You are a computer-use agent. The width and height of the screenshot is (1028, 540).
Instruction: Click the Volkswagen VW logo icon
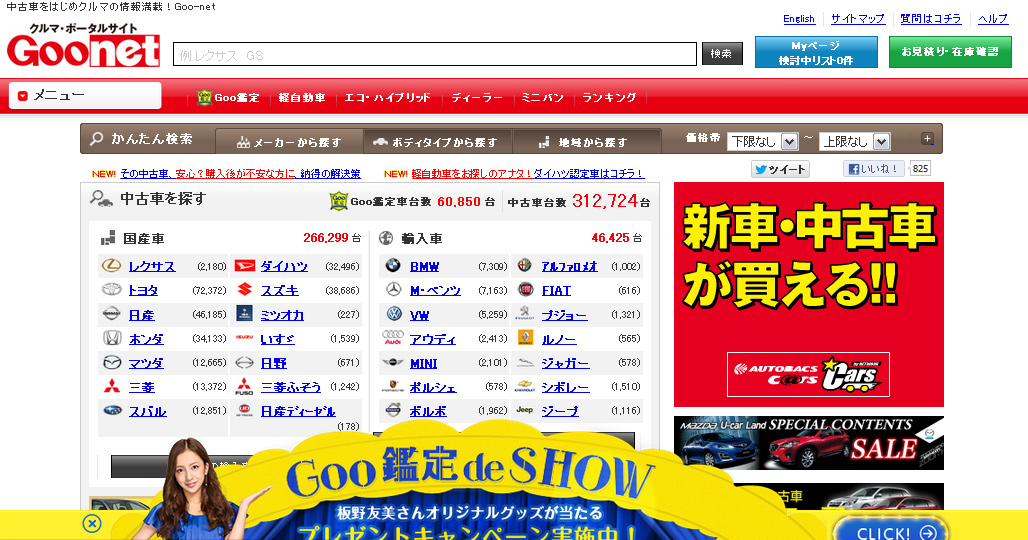(x=393, y=314)
